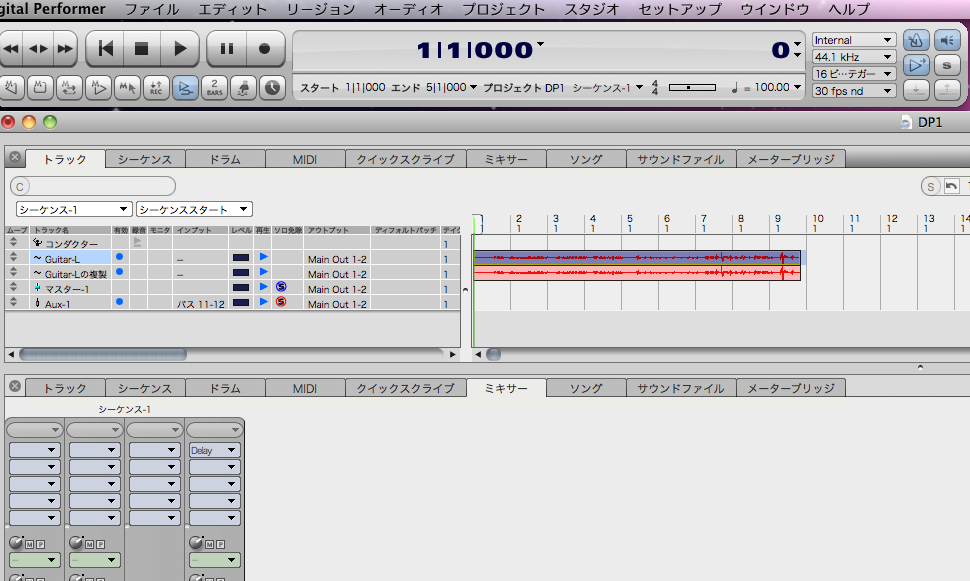Switch lower pane to ソング tab
Viewport: 970px width, 581px height.
pyautogui.click(x=586, y=388)
